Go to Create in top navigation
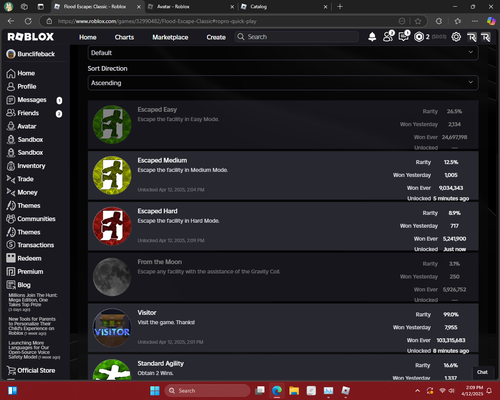Image resolution: width=500 pixels, height=400 pixels. click(x=216, y=37)
